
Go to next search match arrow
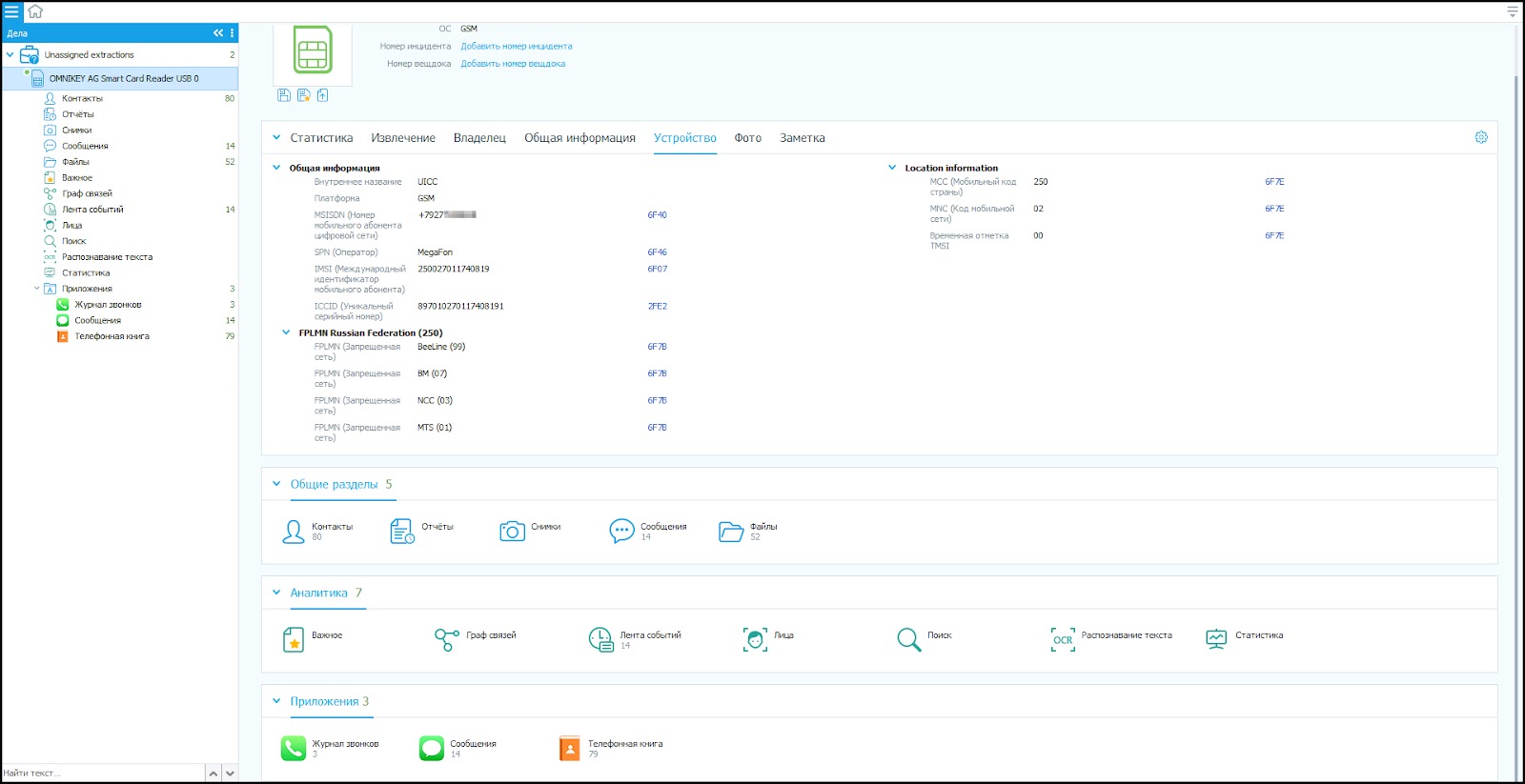pyautogui.click(x=230, y=773)
